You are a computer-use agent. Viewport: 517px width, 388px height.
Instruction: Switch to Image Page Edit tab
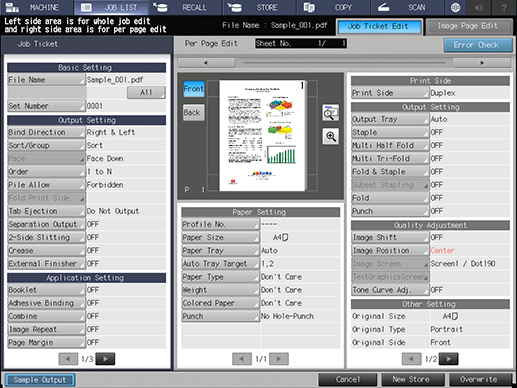[469, 26]
